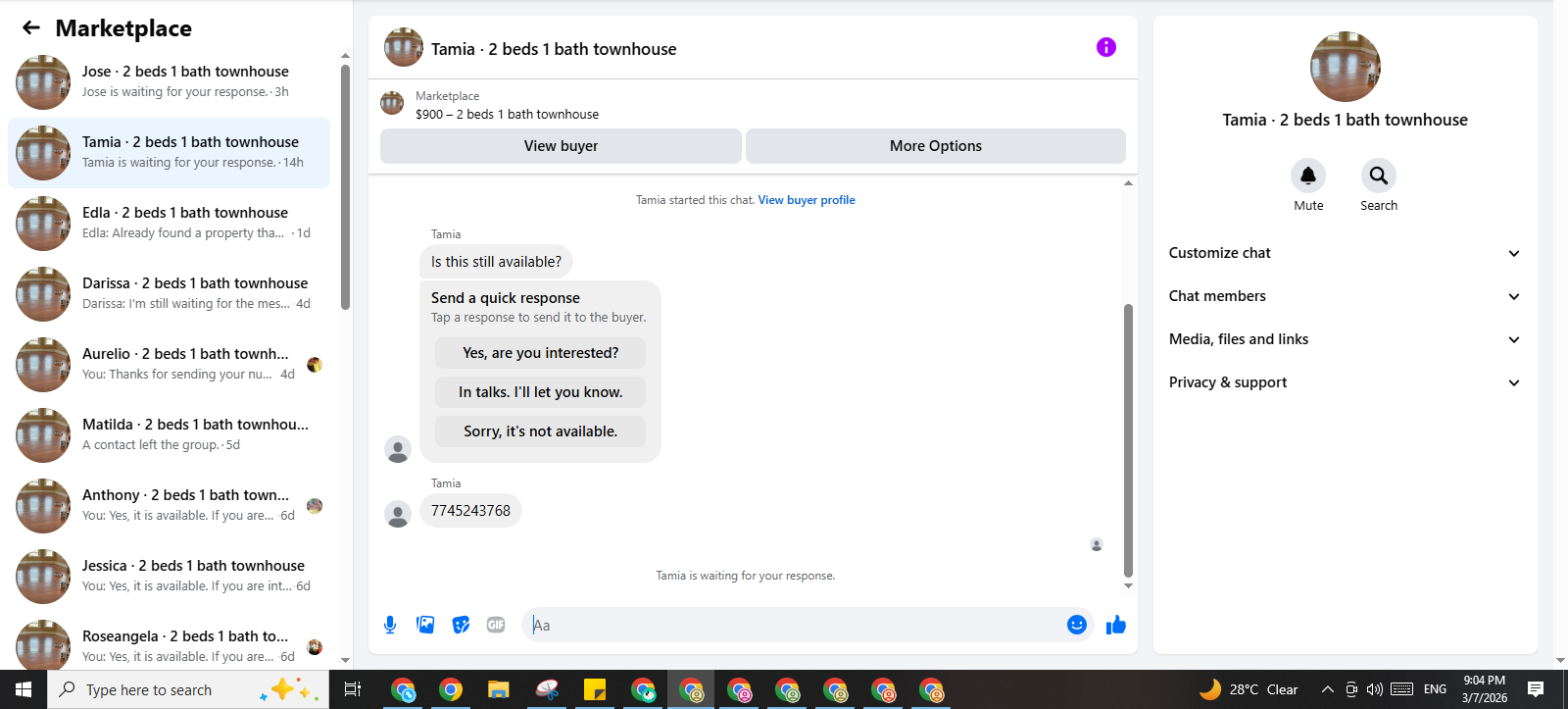Click the View buyer button
The height and width of the screenshot is (709, 1568).
point(561,146)
